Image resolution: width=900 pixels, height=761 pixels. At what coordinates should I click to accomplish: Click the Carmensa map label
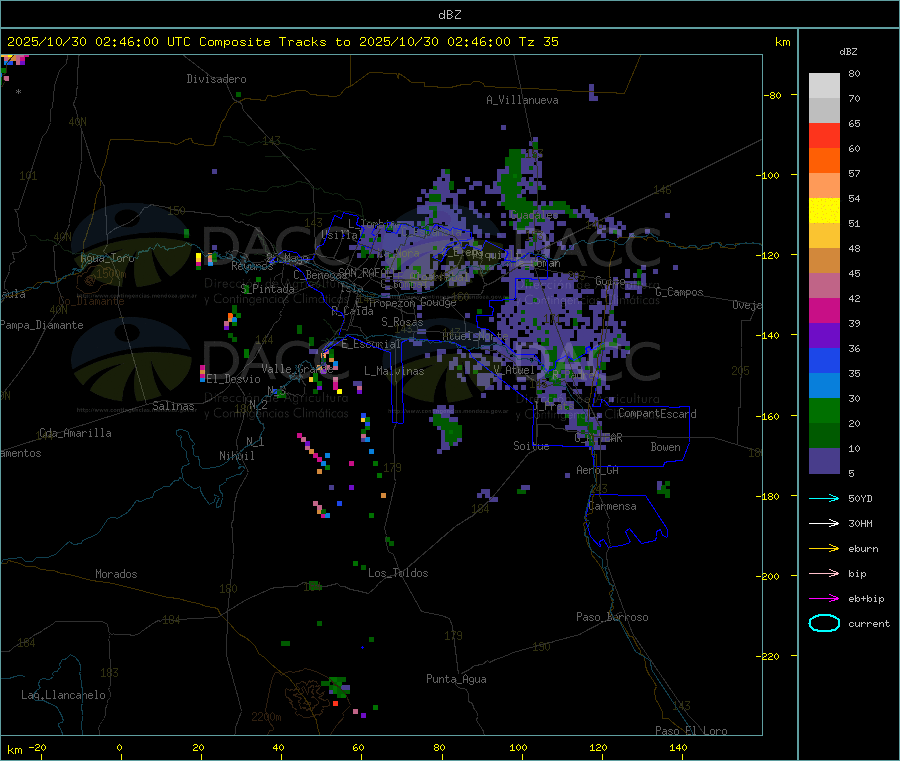[612, 506]
